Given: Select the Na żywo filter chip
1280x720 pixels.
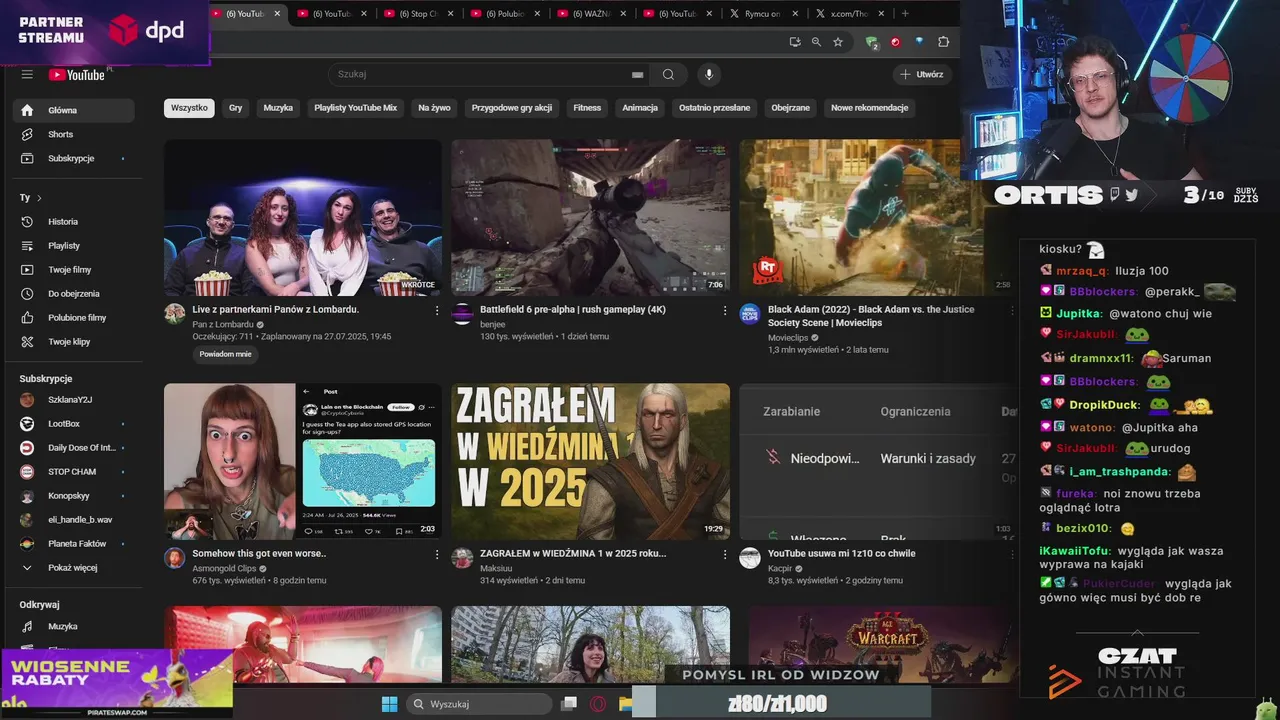Looking at the screenshot, I should pos(434,108).
